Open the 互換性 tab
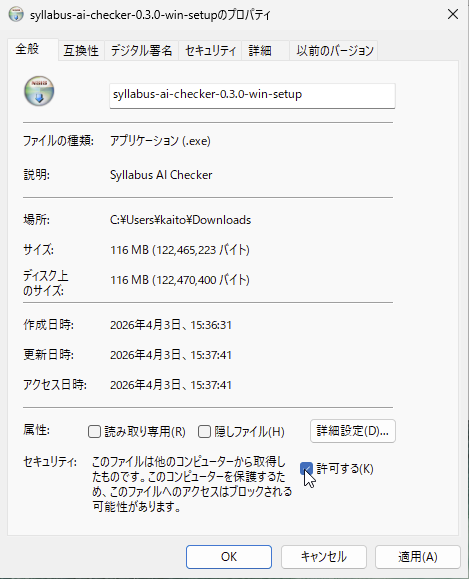Image resolution: width=469 pixels, height=579 pixels. (81, 51)
